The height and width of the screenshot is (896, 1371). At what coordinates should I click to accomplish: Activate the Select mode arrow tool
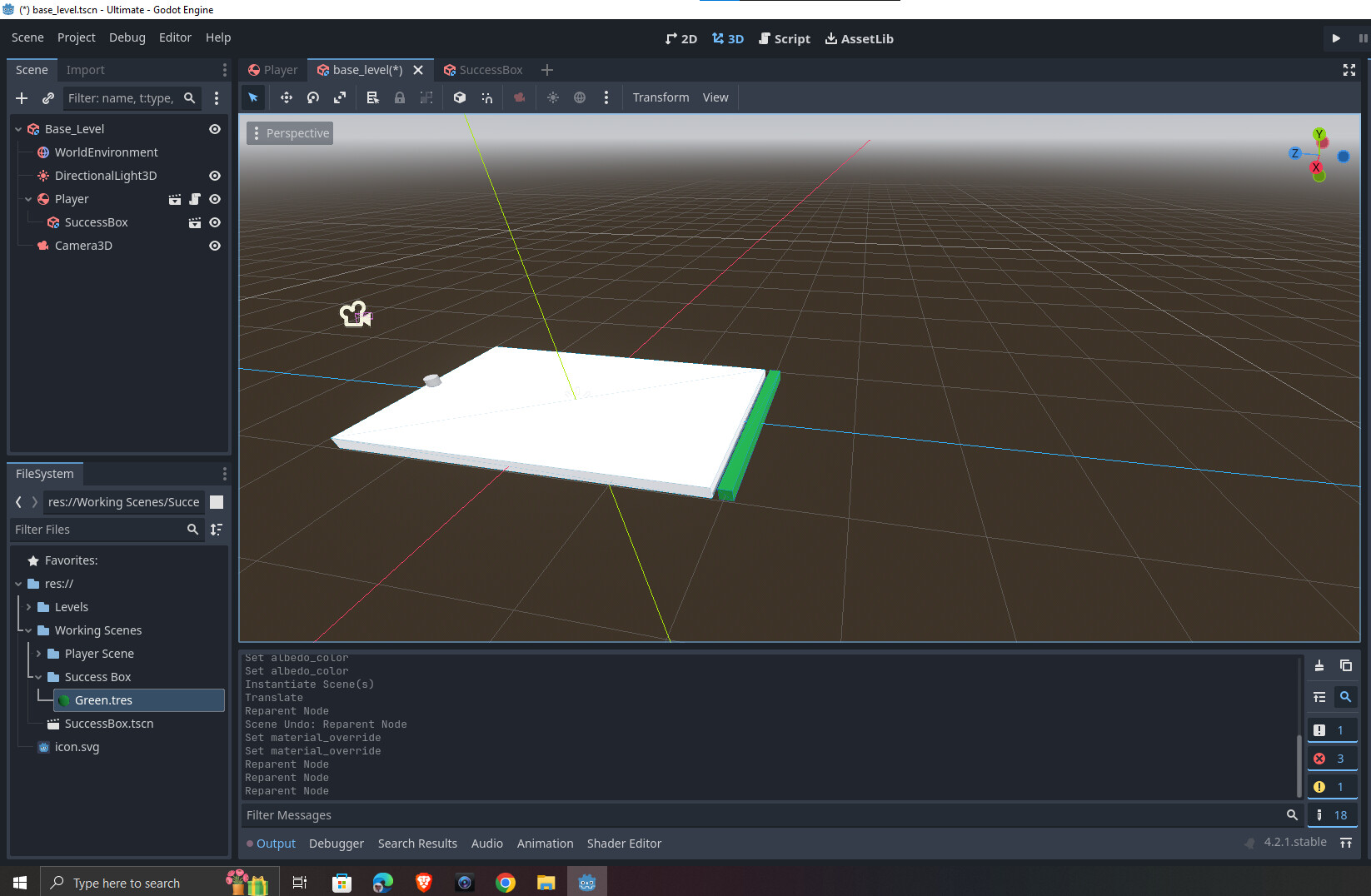pos(253,97)
